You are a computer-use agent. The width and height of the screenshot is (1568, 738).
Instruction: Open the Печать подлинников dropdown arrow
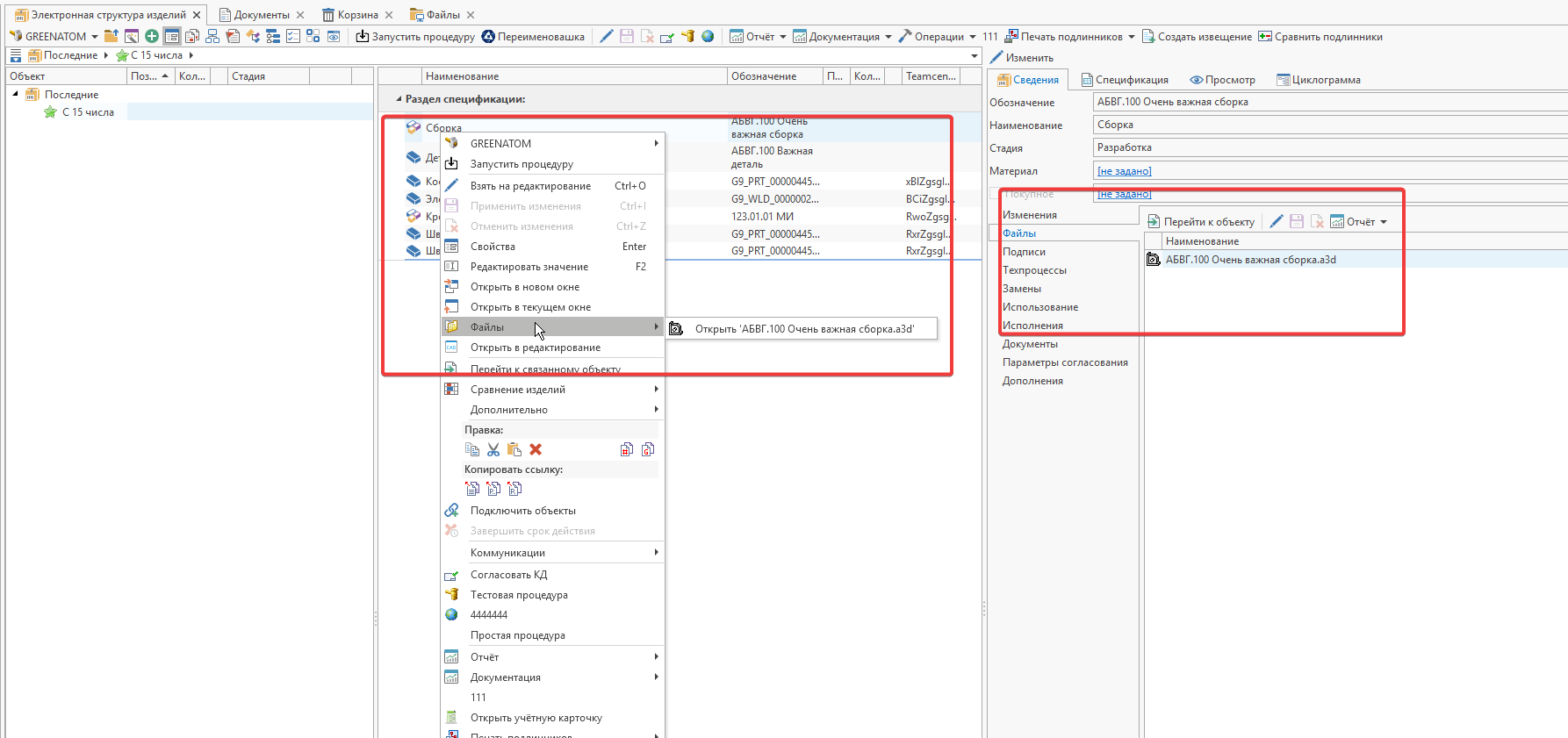[1131, 37]
